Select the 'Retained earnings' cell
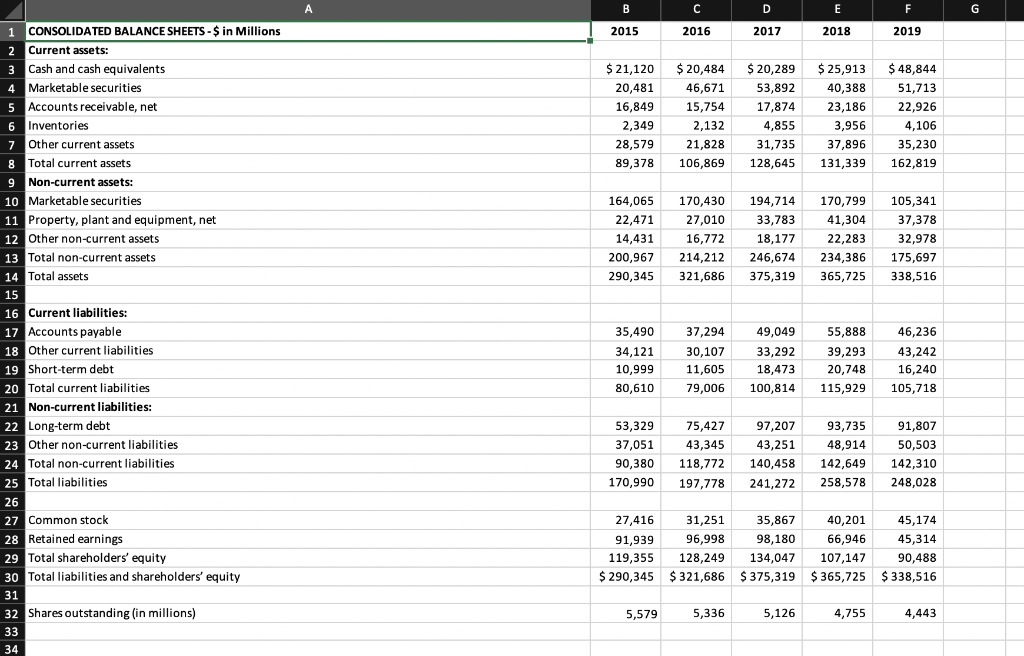 point(308,539)
